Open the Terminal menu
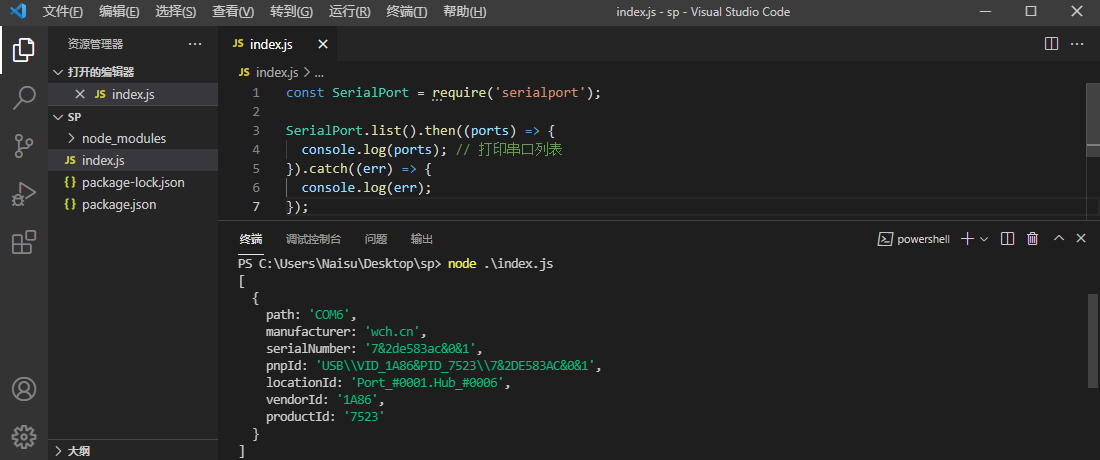 pos(407,12)
